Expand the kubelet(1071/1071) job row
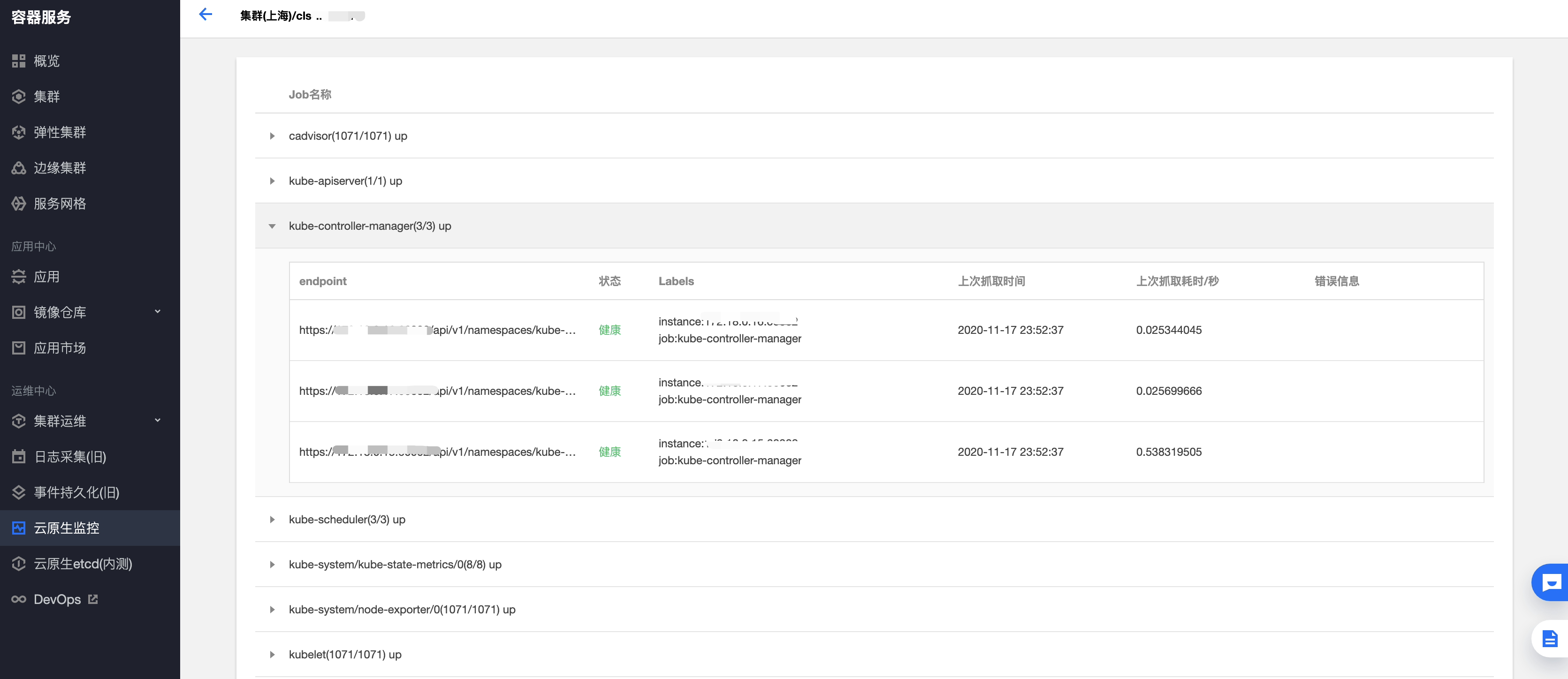1568x679 pixels. [x=272, y=655]
